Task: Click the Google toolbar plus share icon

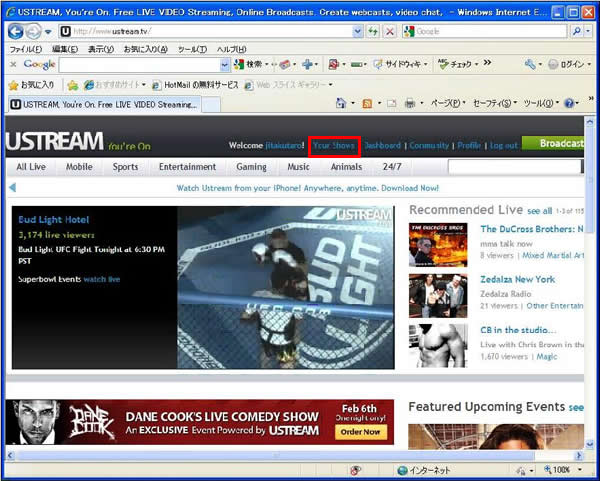Action: (x=307, y=64)
